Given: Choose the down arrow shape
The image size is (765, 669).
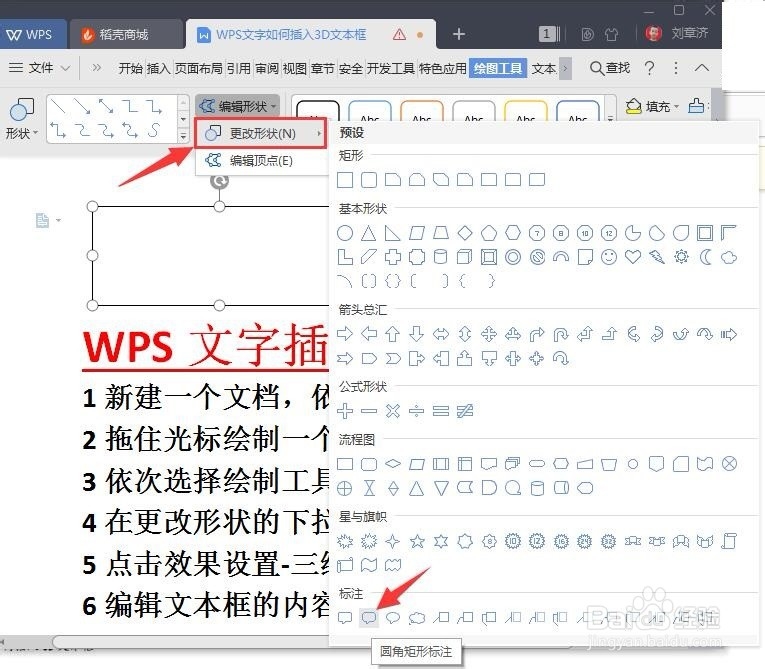Looking at the screenshot, I should pos(417,334).
